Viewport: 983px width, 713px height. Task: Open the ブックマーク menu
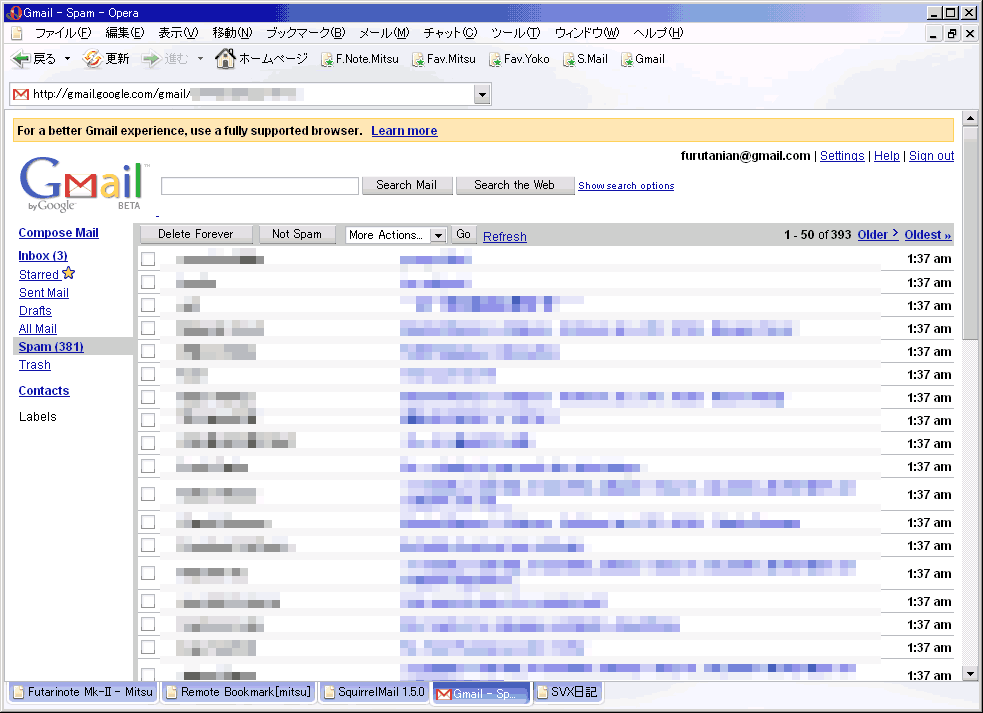point(305,33)
